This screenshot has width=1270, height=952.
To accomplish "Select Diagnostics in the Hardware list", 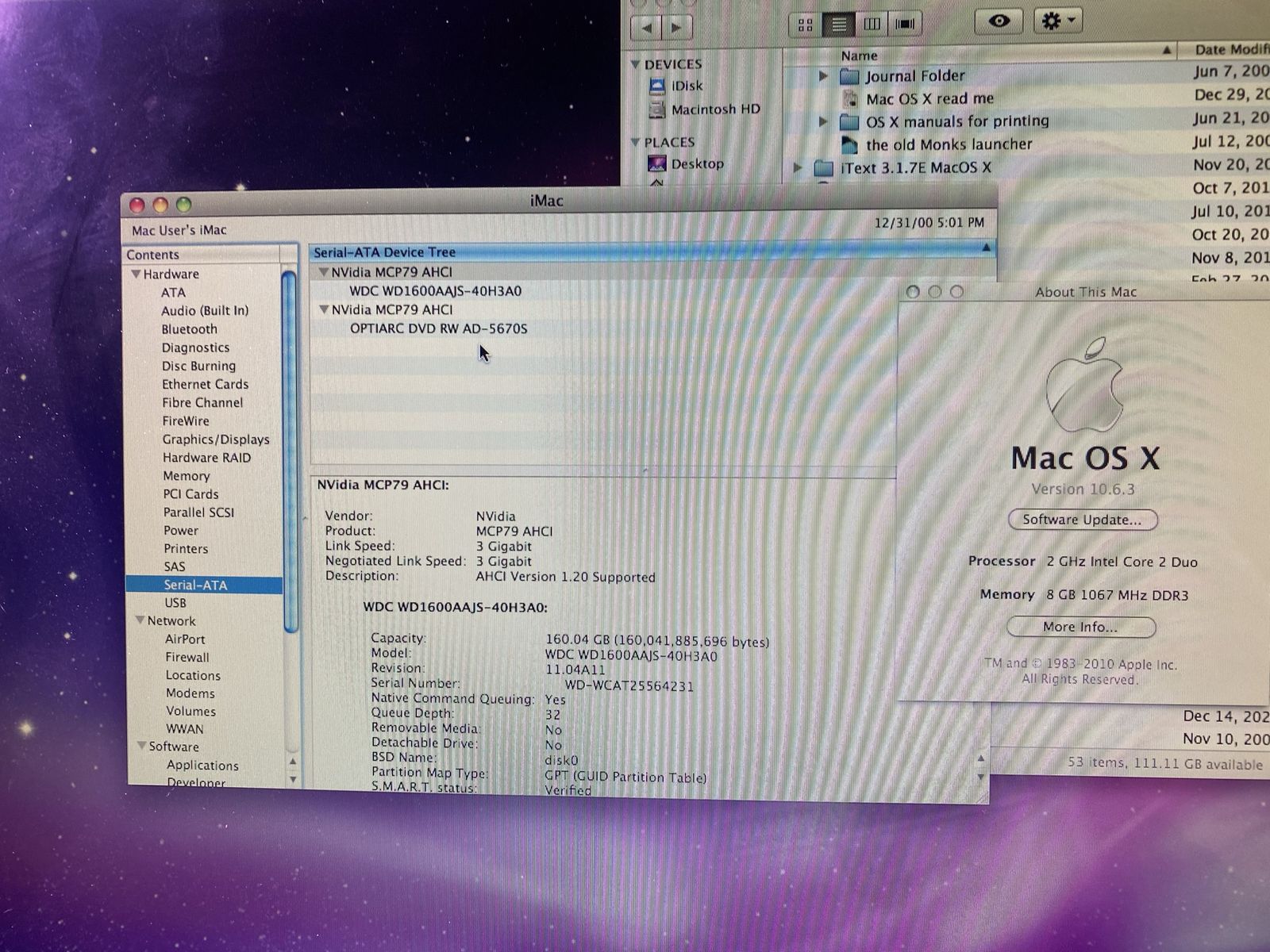I will pyautogui.click(x=195, y=347).
